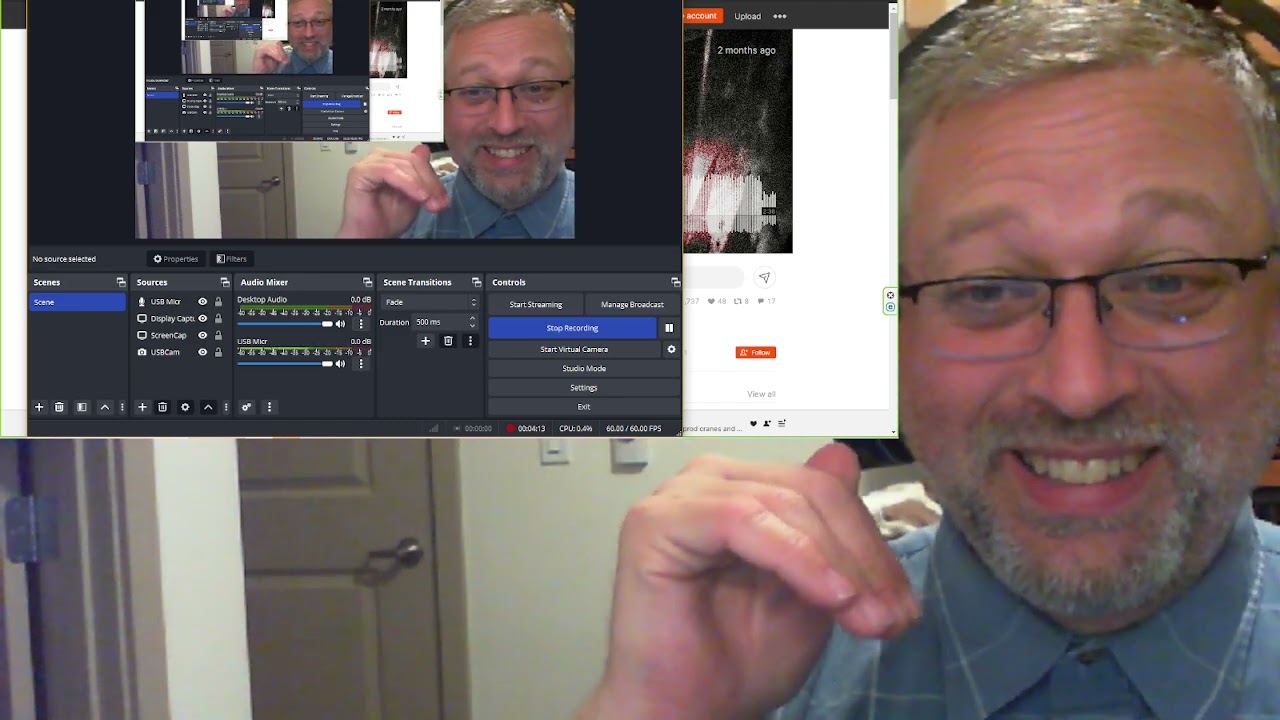Viewport: 1280px width, 720px height.
Task: Open Audio Mixer toolbar menu
Action: [269, 407]
